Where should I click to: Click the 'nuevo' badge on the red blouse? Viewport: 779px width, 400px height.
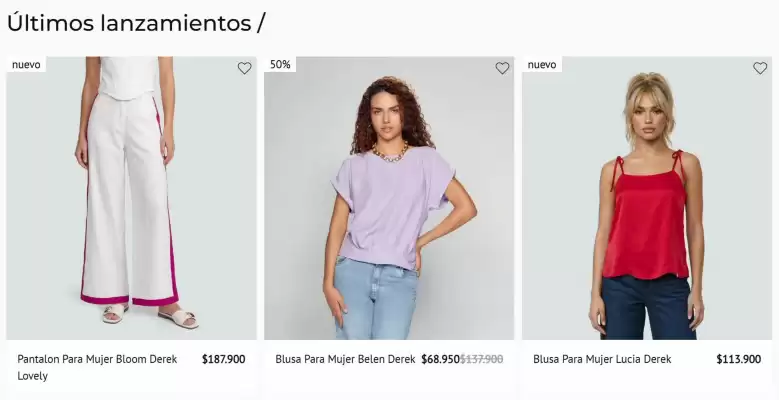[x=542, y=65]
